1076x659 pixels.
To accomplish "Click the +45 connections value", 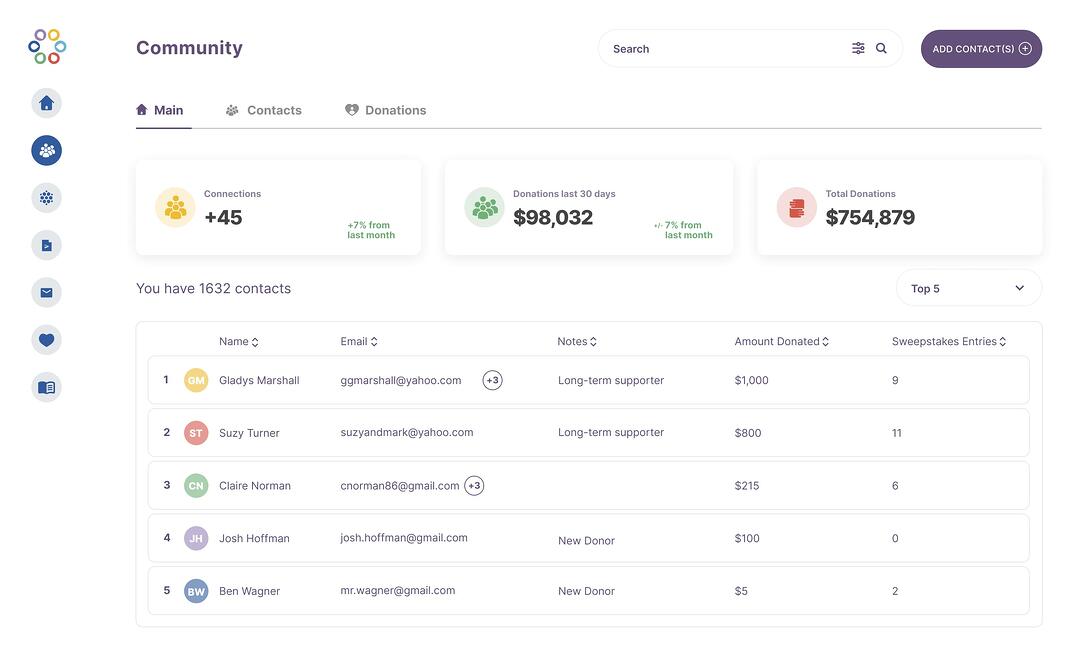I will tap(223, 218).
